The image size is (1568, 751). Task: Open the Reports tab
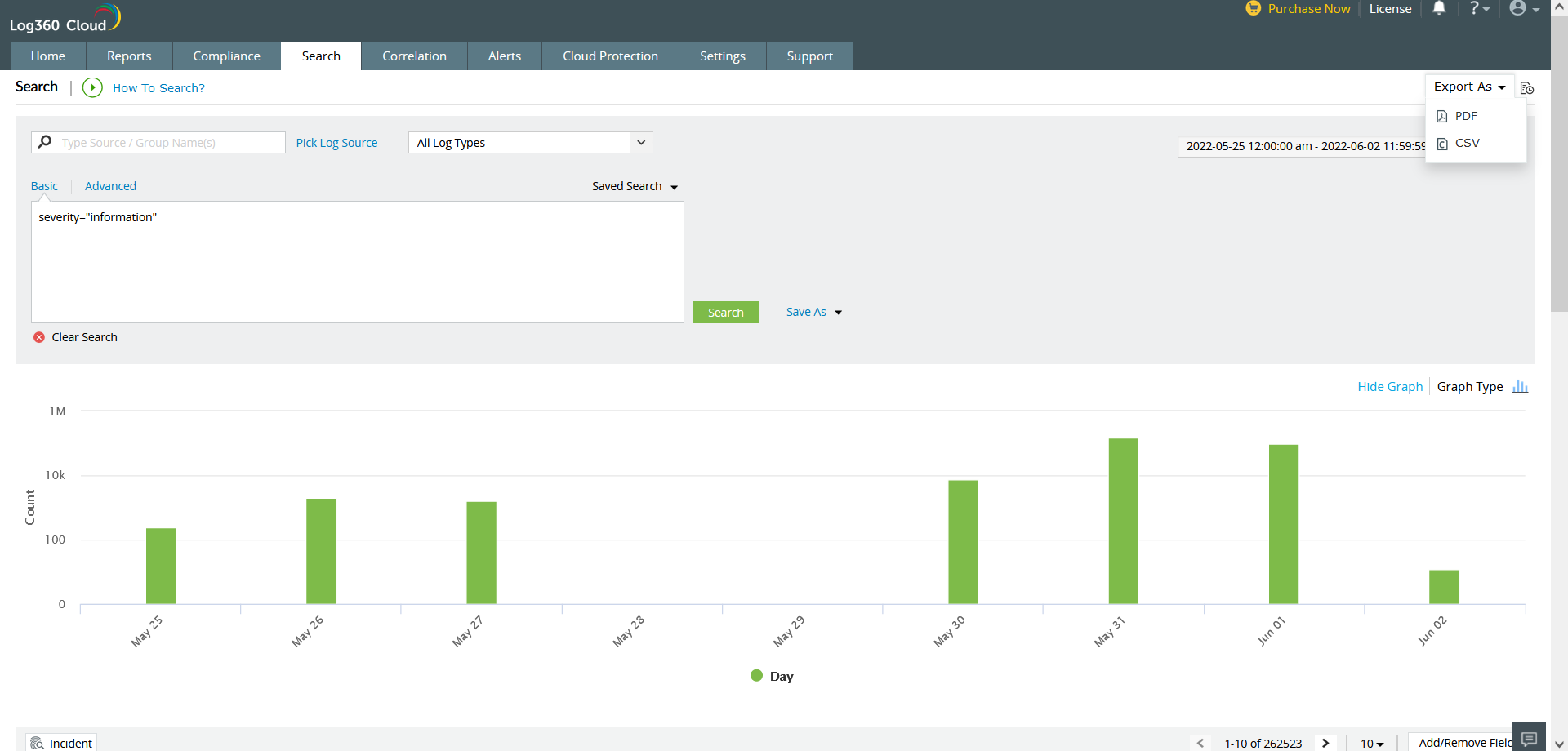(x=129, y=56)
